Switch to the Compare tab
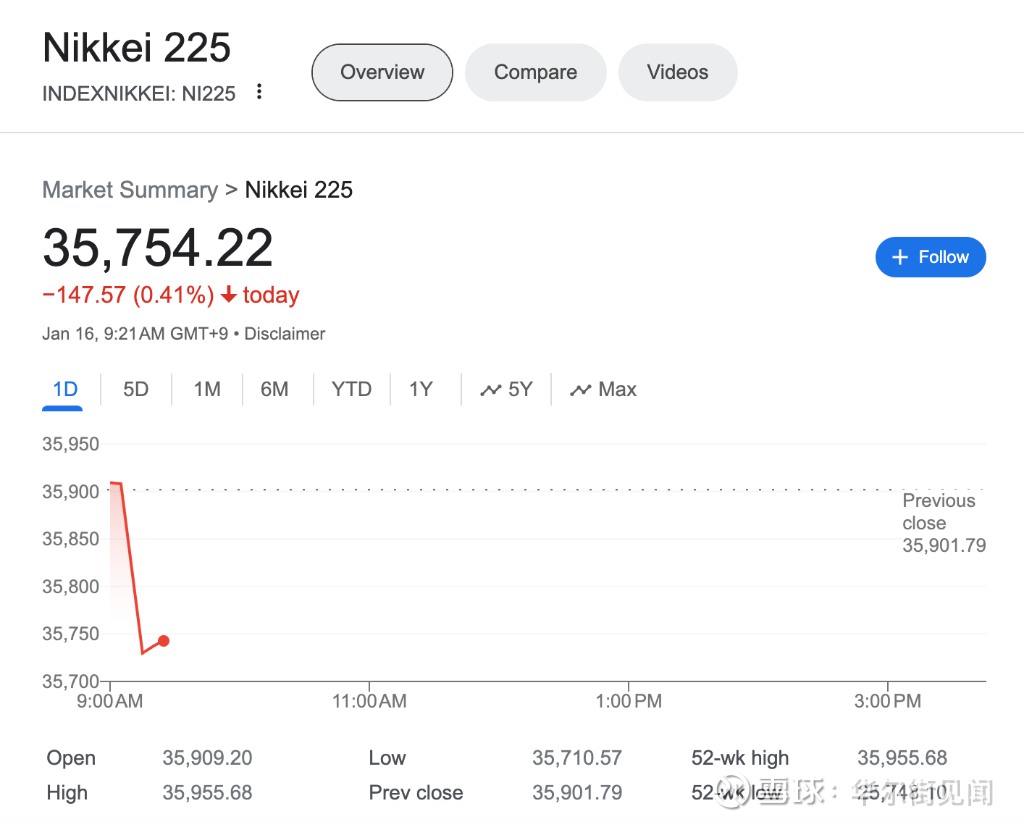This screenshot has width=1024, height=824. coord(535,72)
